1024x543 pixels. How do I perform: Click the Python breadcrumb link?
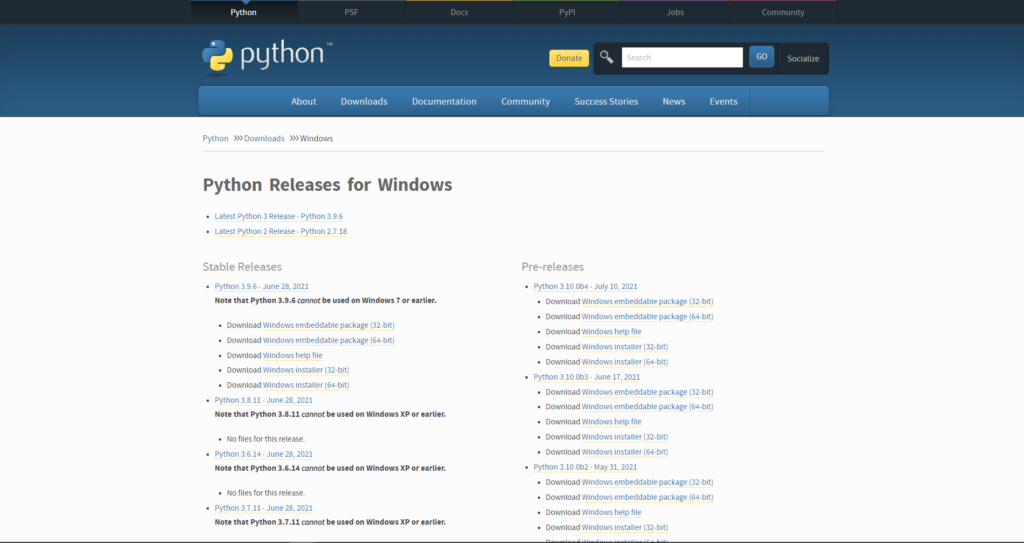coord(216,139)
